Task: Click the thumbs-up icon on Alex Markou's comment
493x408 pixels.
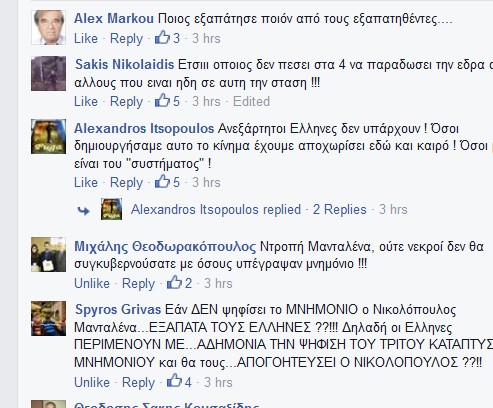Action: click(x=162, y=37)
